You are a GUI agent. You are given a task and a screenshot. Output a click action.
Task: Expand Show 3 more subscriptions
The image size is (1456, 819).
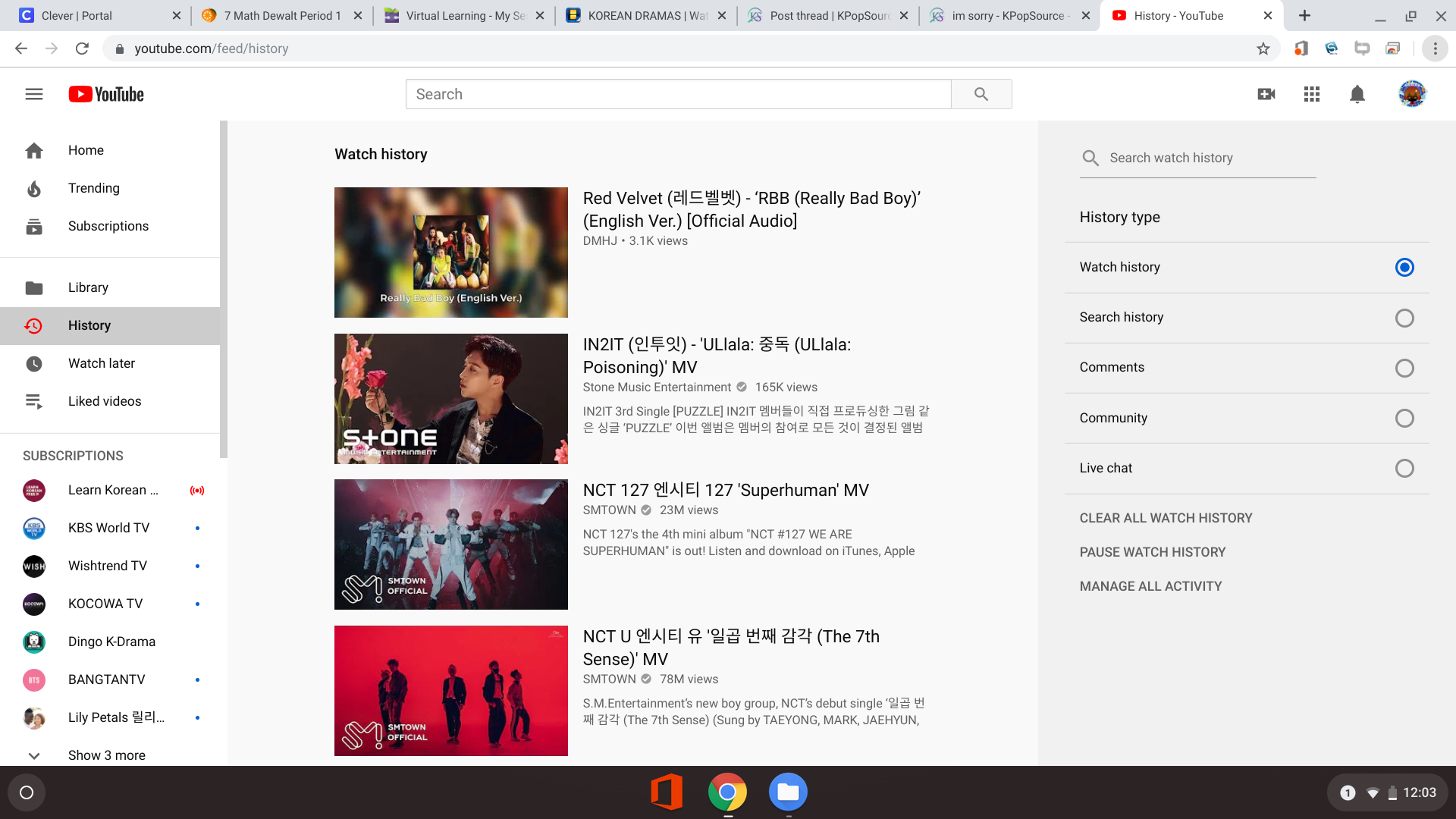[x=110, y=755]
